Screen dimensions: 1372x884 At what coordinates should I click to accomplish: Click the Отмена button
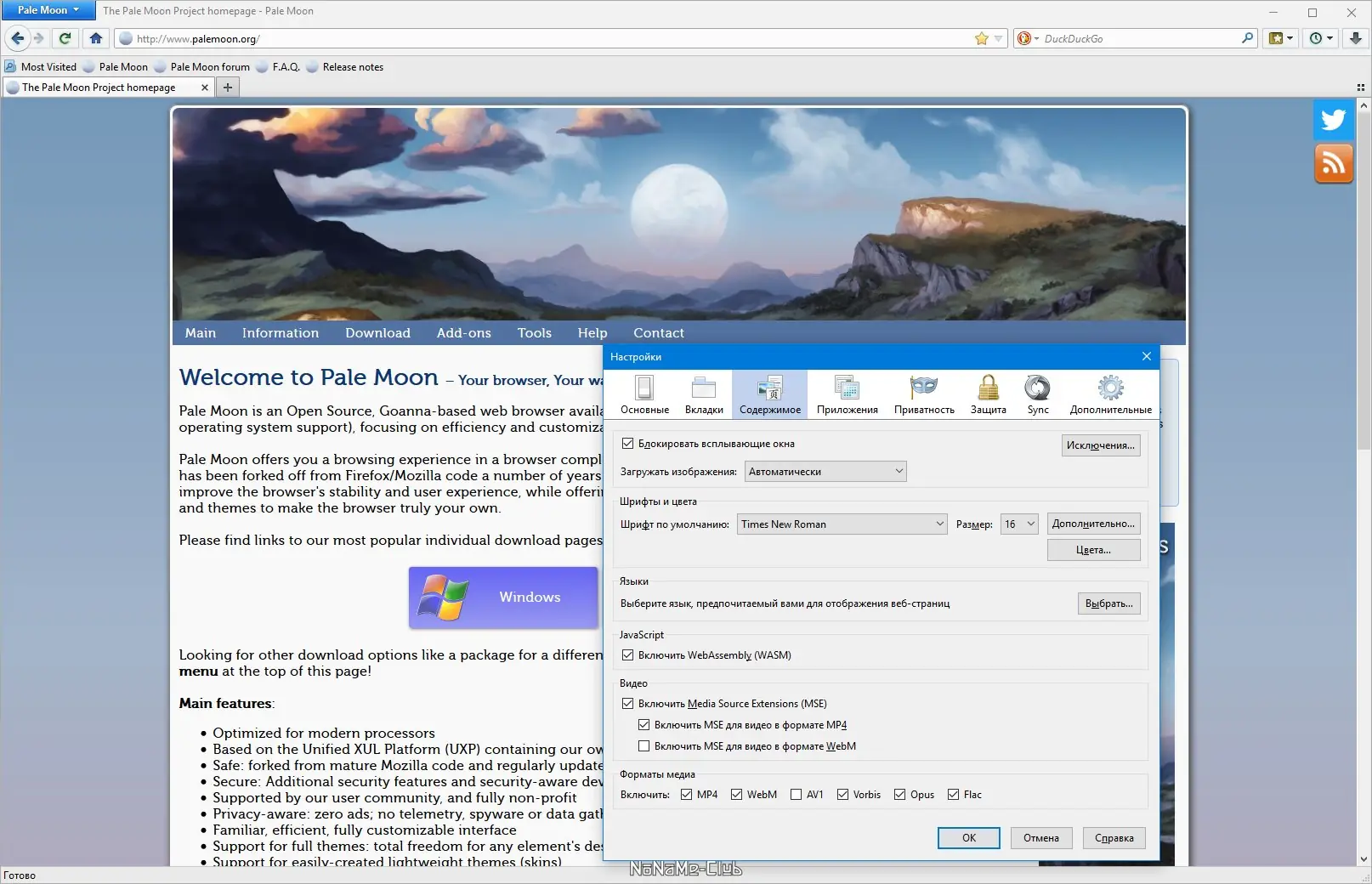(1041, 838)
